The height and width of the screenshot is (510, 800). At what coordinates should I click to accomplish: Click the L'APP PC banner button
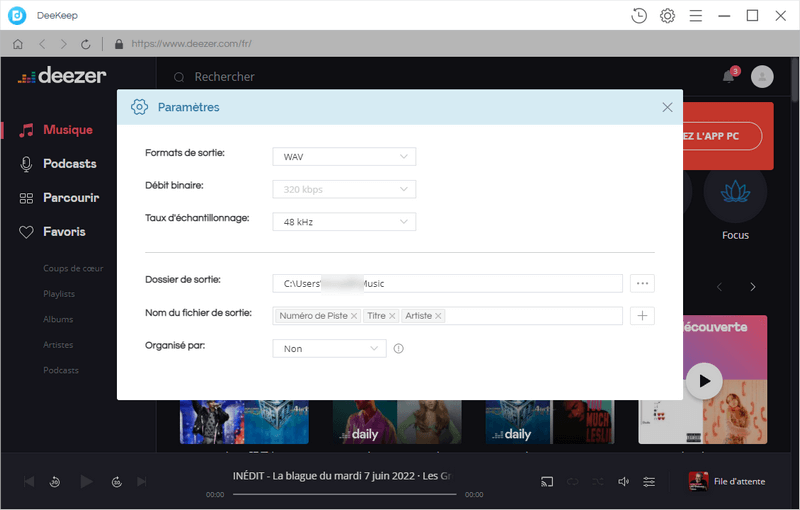pyautogui.click(x=722, y=136)
